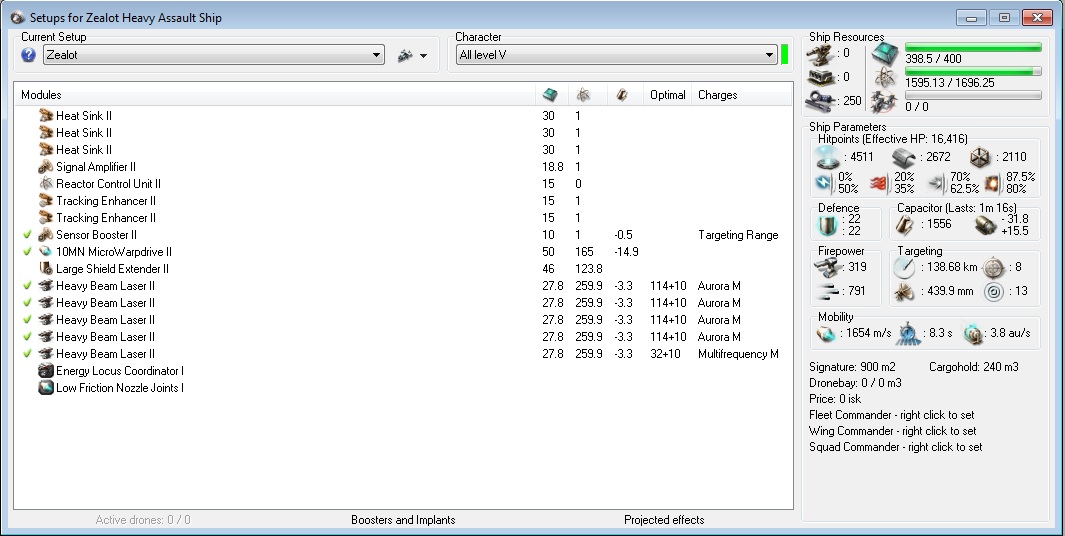Click the 10MN MicroWarpdrive II module icon
1065x536 pixels.
click(46, 251)
